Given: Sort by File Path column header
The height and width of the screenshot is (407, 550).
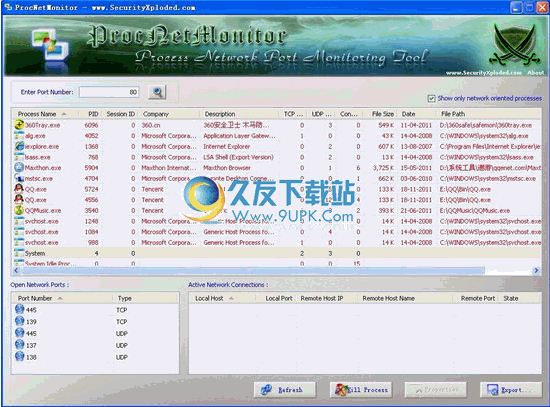Looking at the screenshot, I should click(x=488, y=114).
